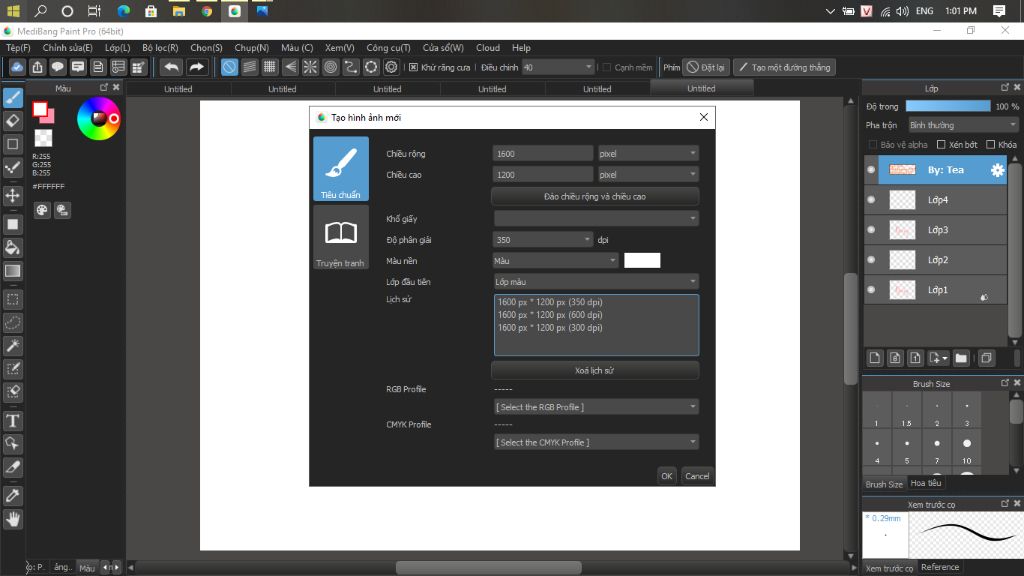Click the Undo arrow in toolbar
Image resolution: width=1024 pixels, height=576 pixels.
171,67
